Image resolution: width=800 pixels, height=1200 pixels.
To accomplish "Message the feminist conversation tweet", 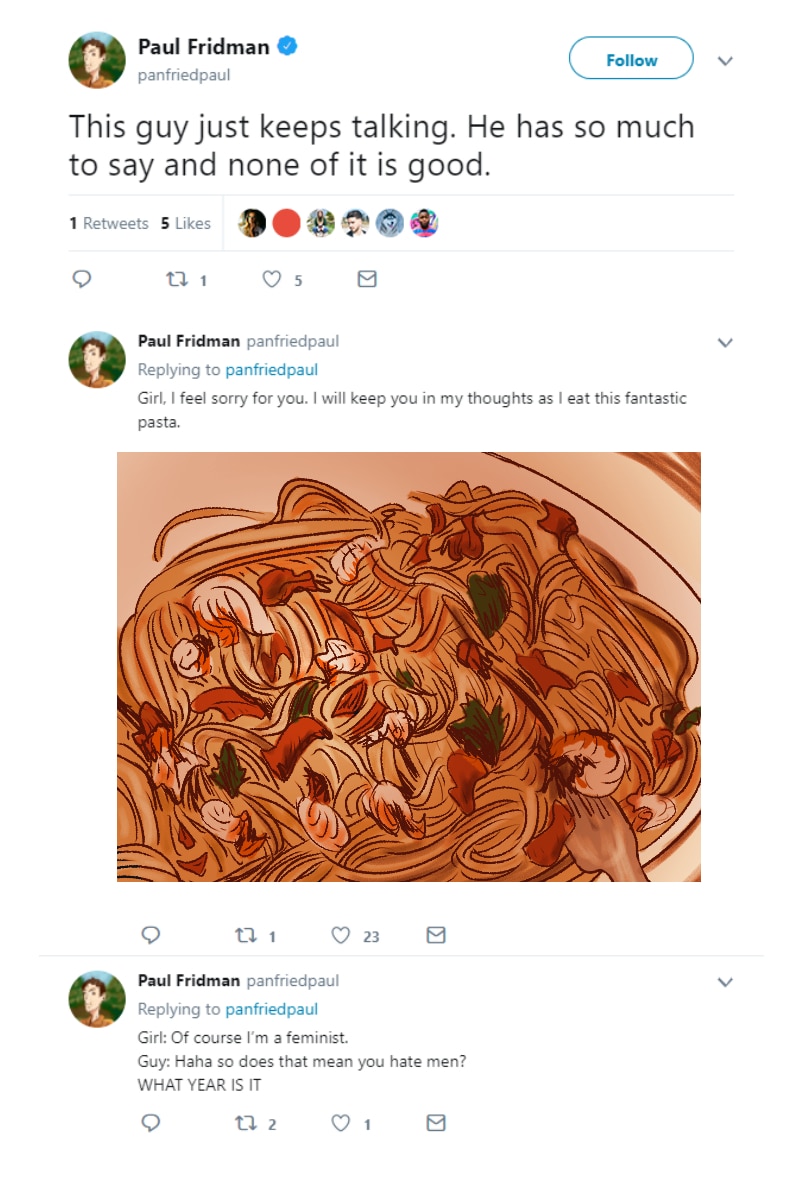I will click(x=436, y=1123).
